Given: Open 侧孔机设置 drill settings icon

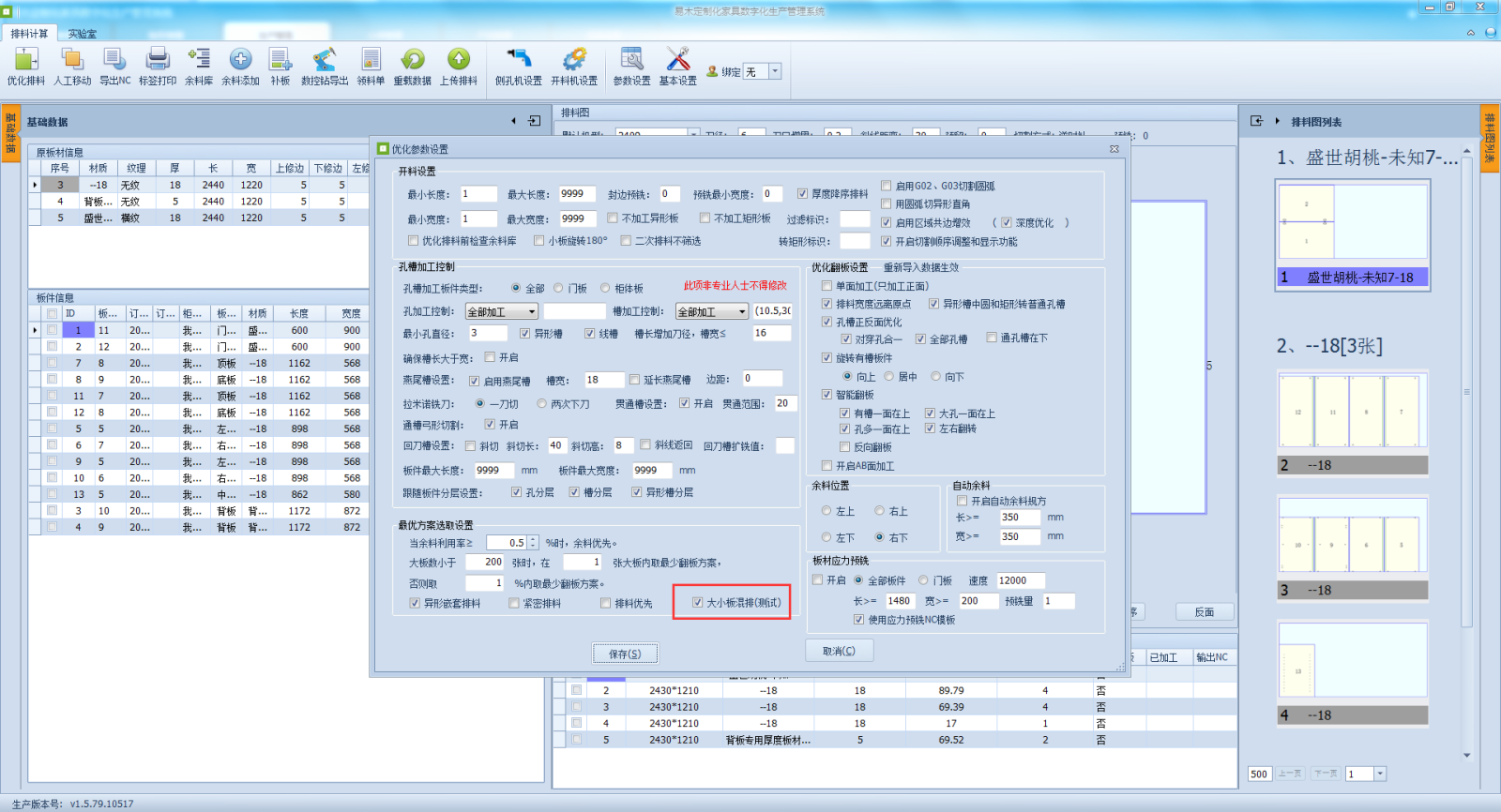Looking at the screenshot, I should coord(518,61).
